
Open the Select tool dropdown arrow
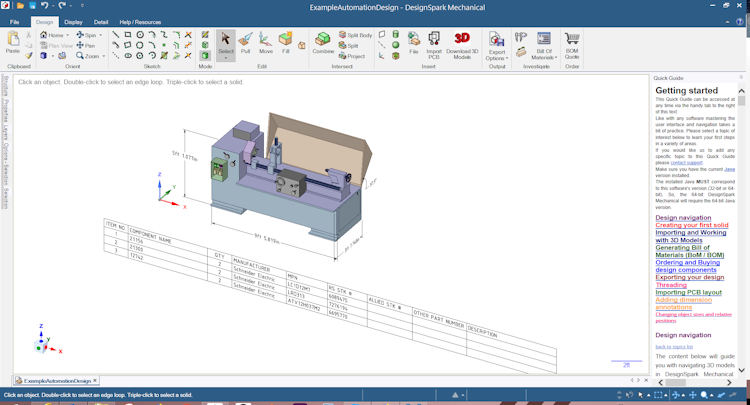click(x=226, y=58)
